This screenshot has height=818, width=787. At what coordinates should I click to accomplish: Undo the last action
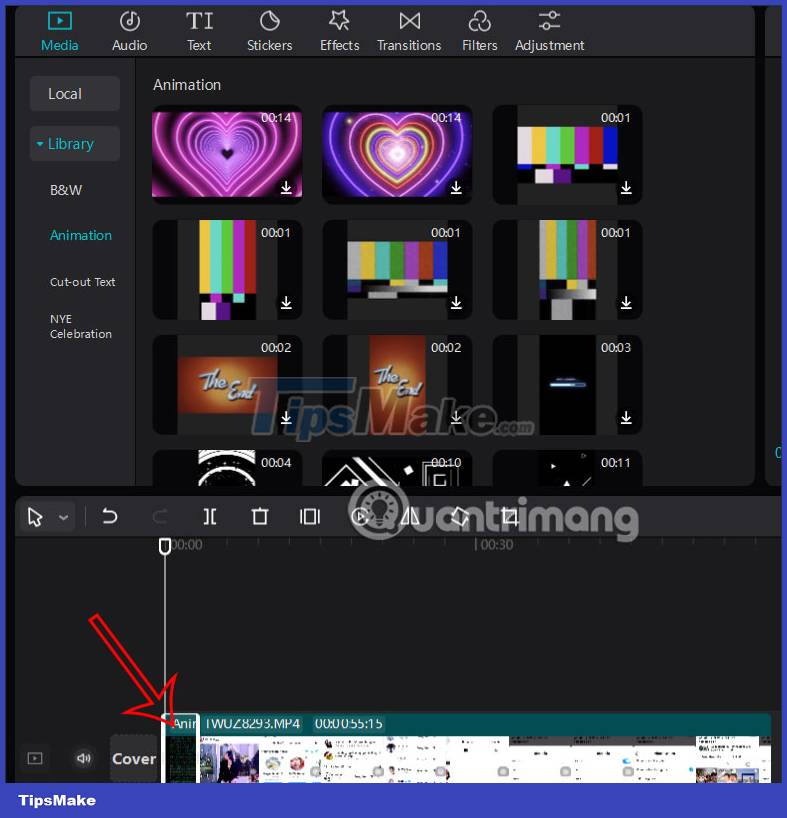coord(110,516)
